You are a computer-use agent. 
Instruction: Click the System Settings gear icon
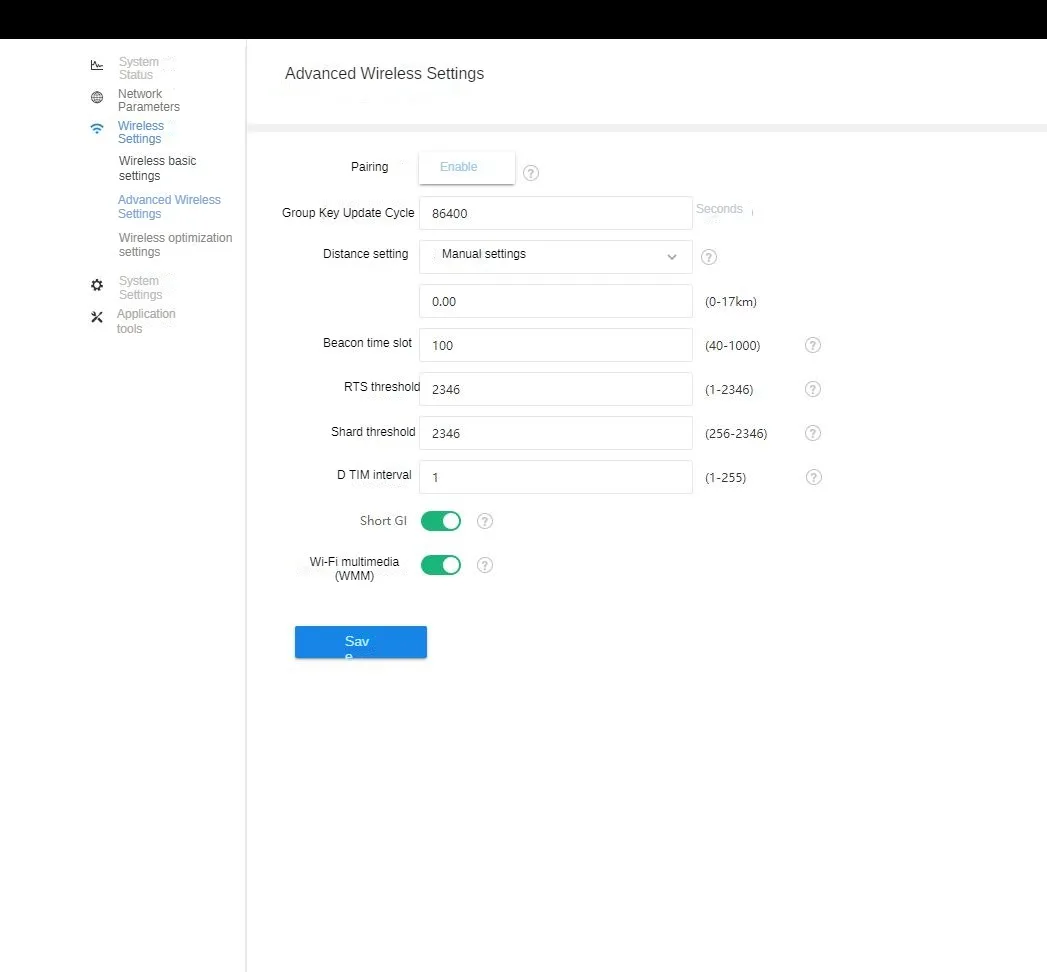[x=97, y=285]
